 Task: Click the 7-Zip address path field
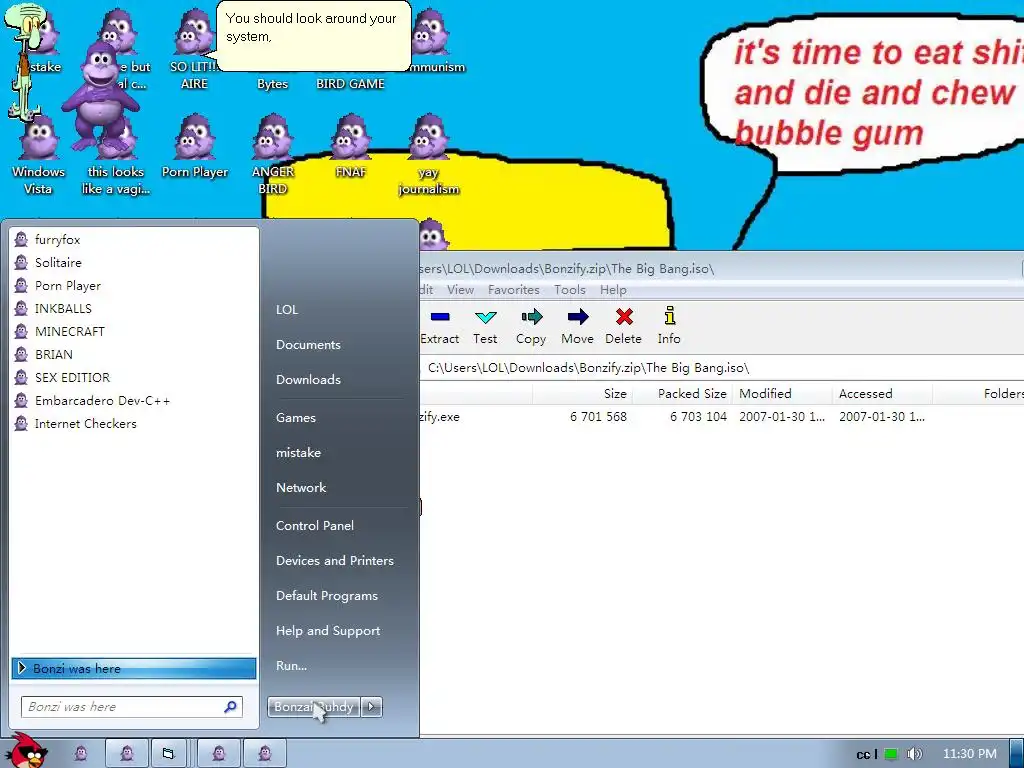coord(722,368)
